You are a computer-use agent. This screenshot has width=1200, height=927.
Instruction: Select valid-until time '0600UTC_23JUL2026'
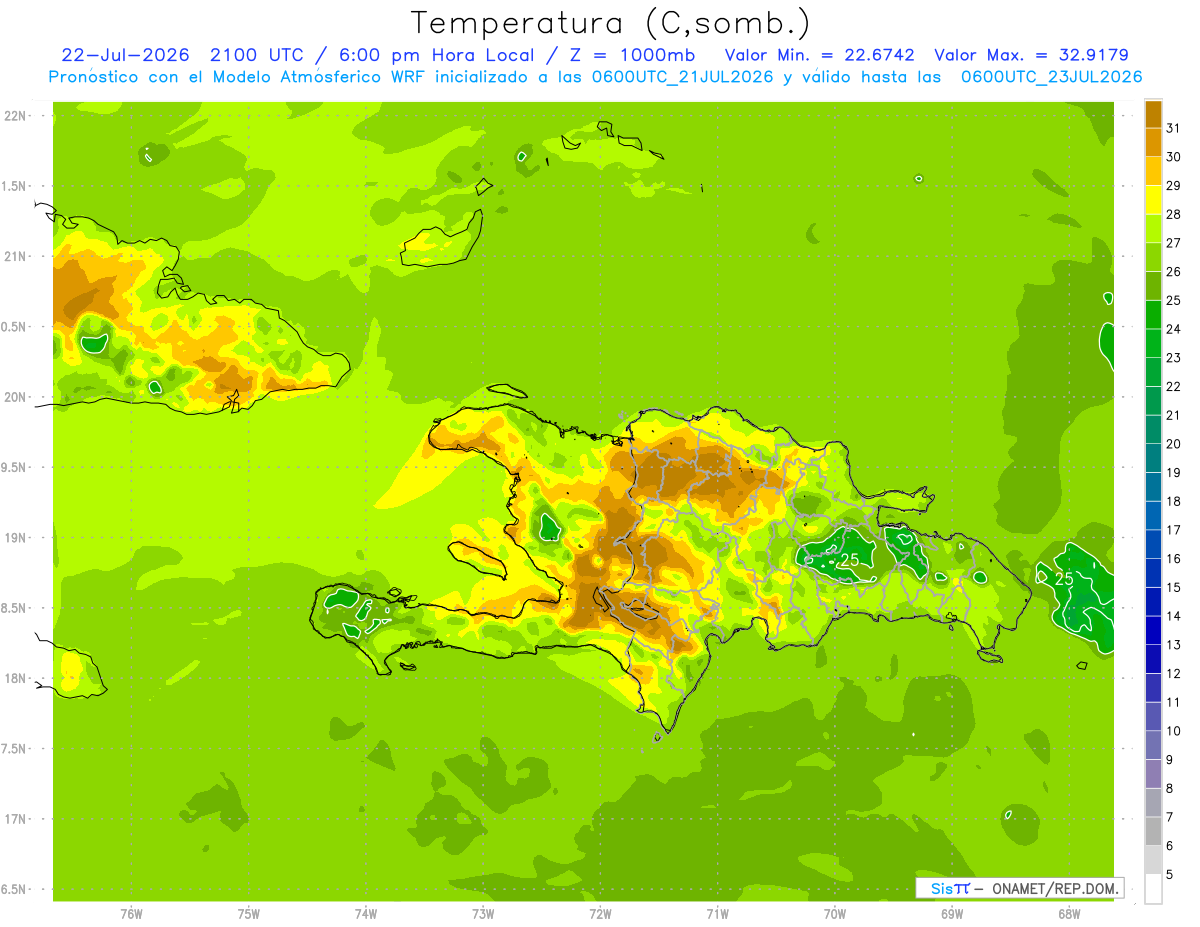1051,77
